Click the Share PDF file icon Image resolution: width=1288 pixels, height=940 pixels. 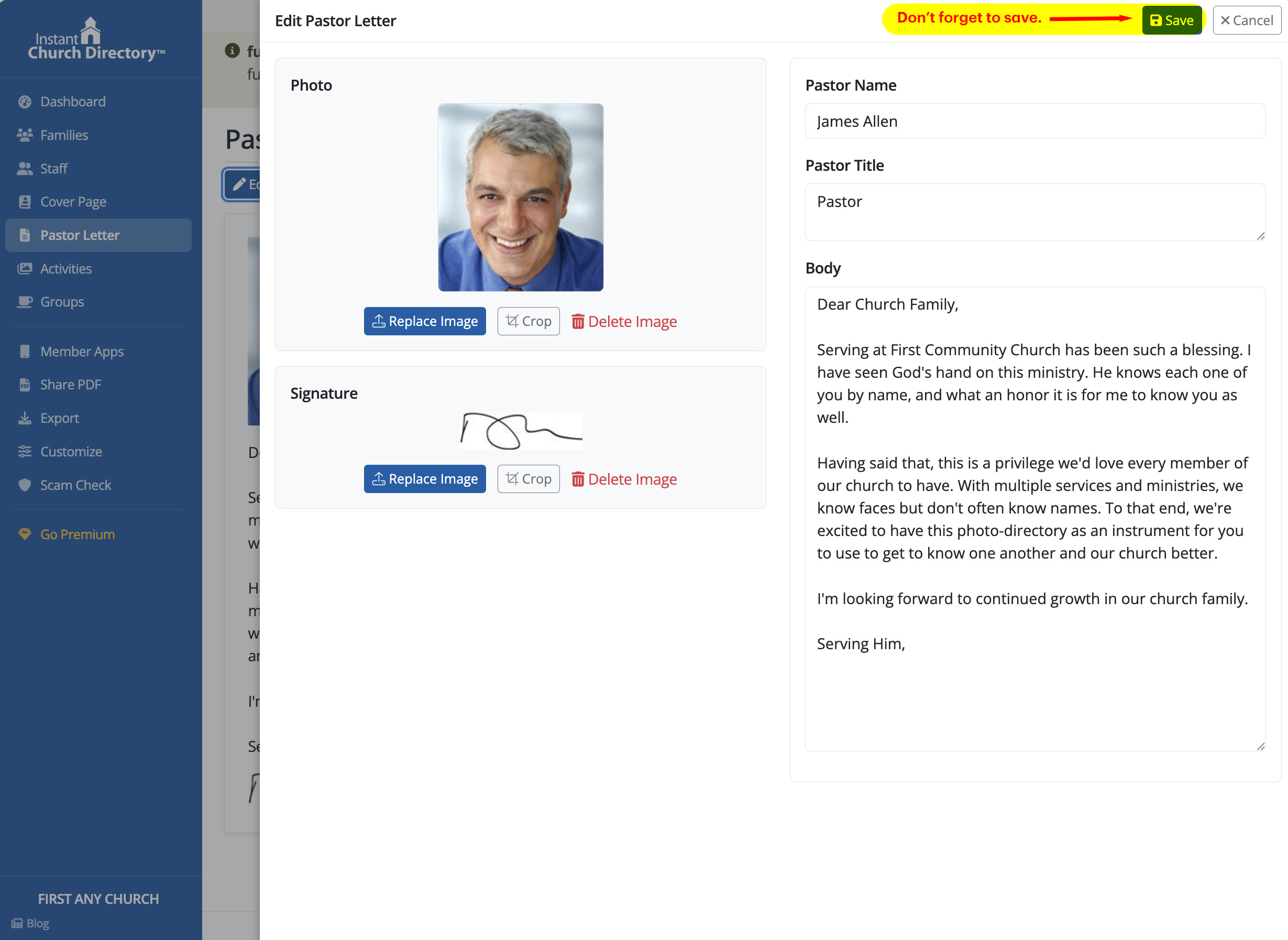(25, 385)
